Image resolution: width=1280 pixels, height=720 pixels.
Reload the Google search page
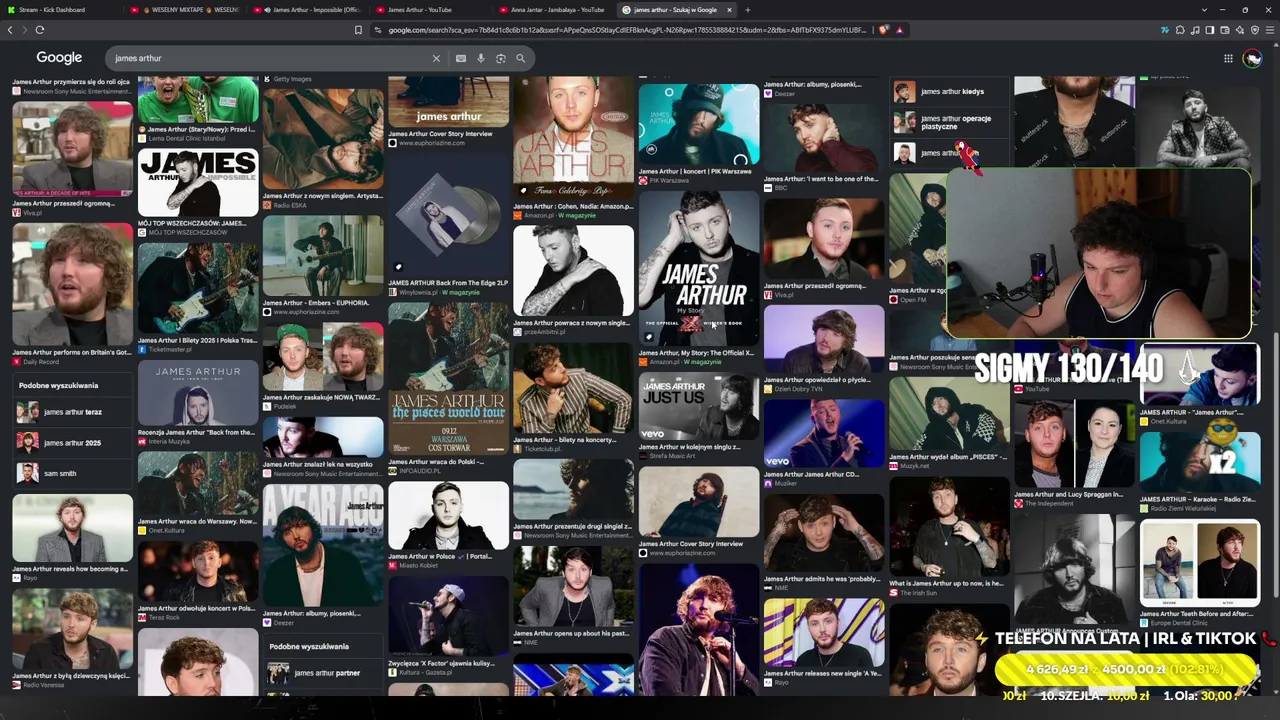(x=40, y=30)
